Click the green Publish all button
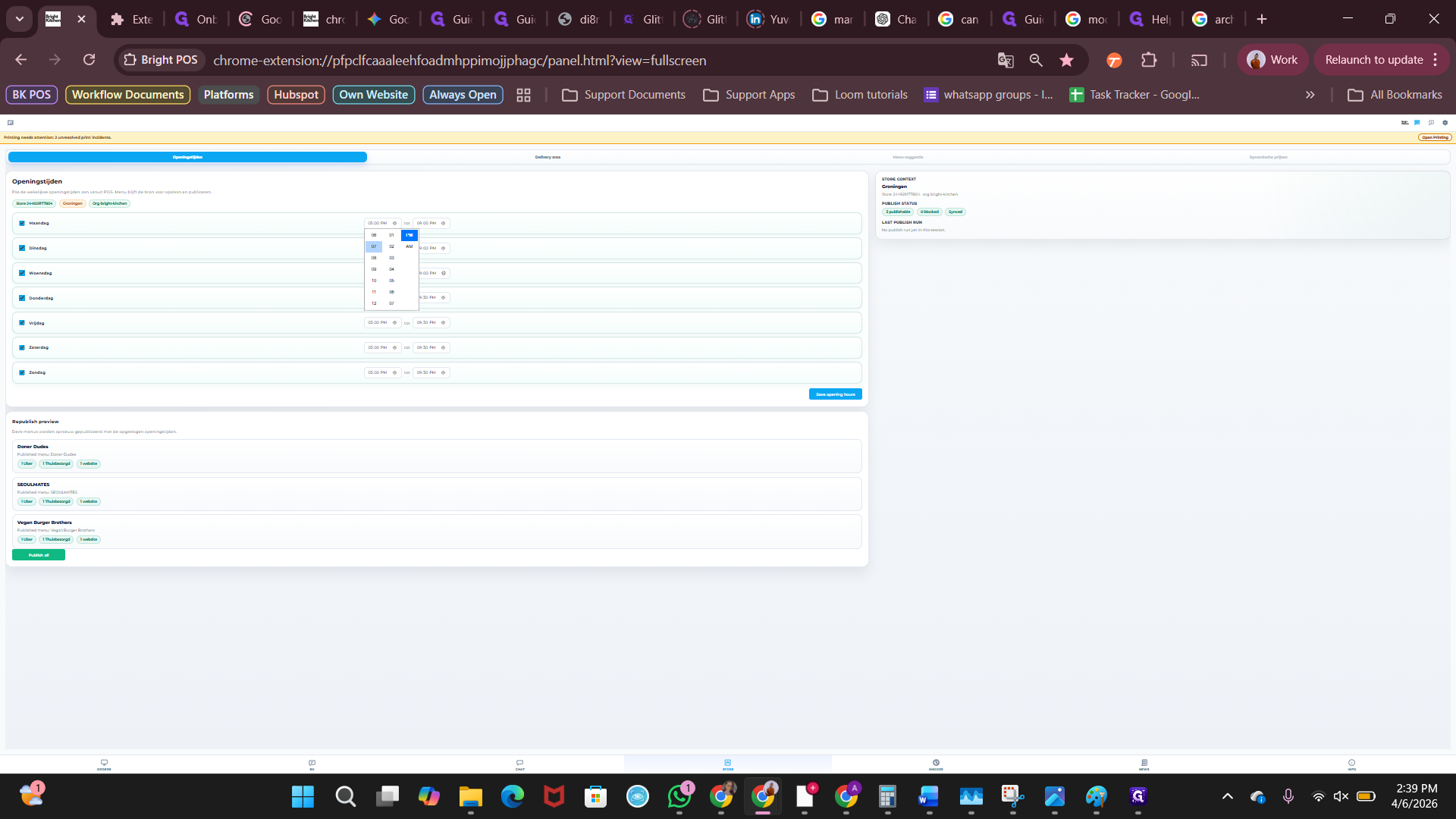This screenshot has height=819, width=1456. [39, 555]
